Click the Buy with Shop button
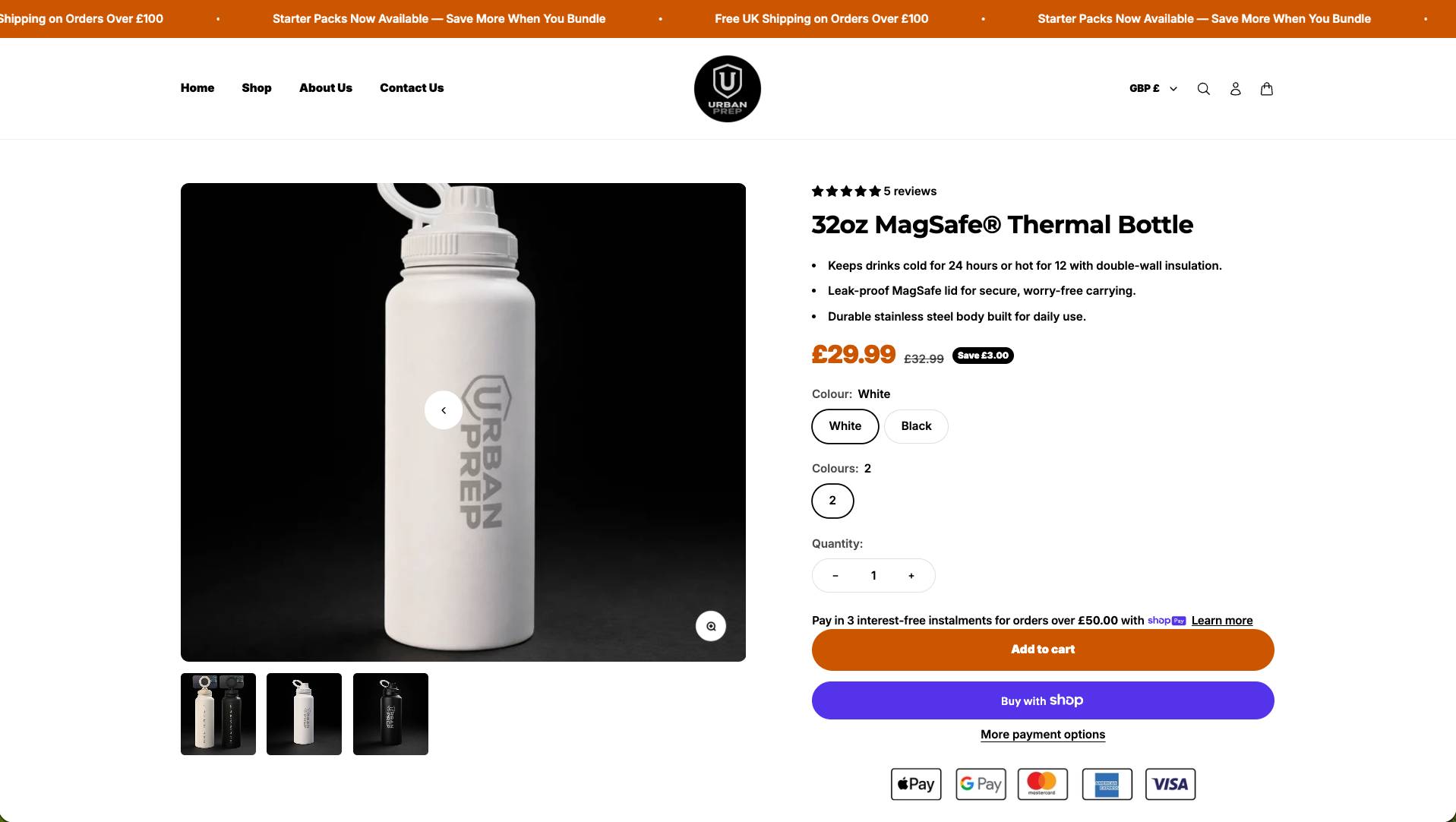Screen dimensions: 1456x822 coord(1042,700)
